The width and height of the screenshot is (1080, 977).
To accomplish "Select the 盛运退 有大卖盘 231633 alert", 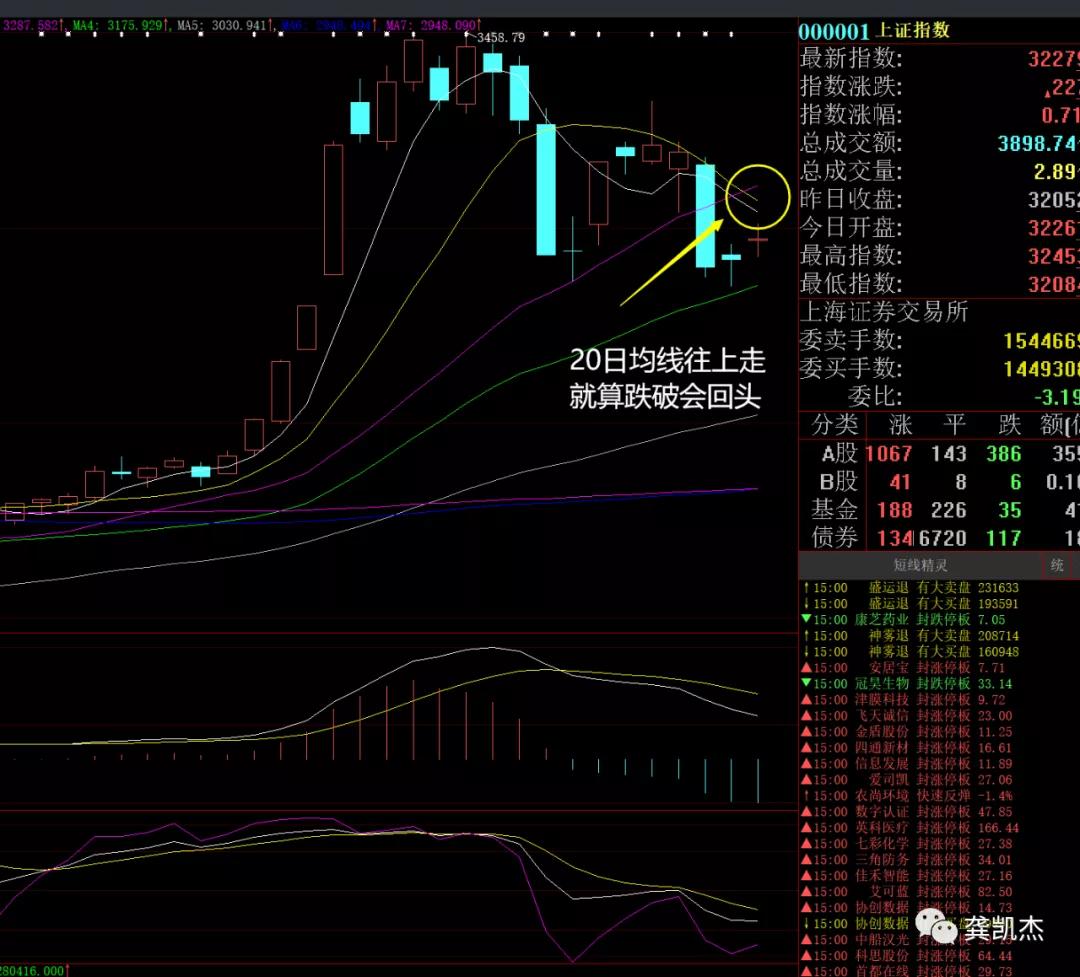I will click(x=940, y=588).
